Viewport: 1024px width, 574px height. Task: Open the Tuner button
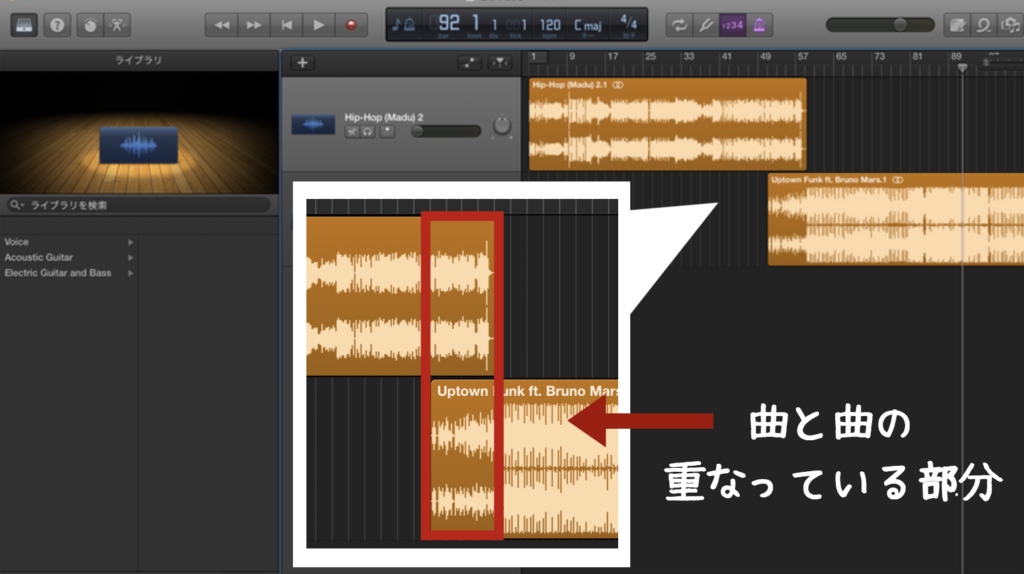coord(705,25)
